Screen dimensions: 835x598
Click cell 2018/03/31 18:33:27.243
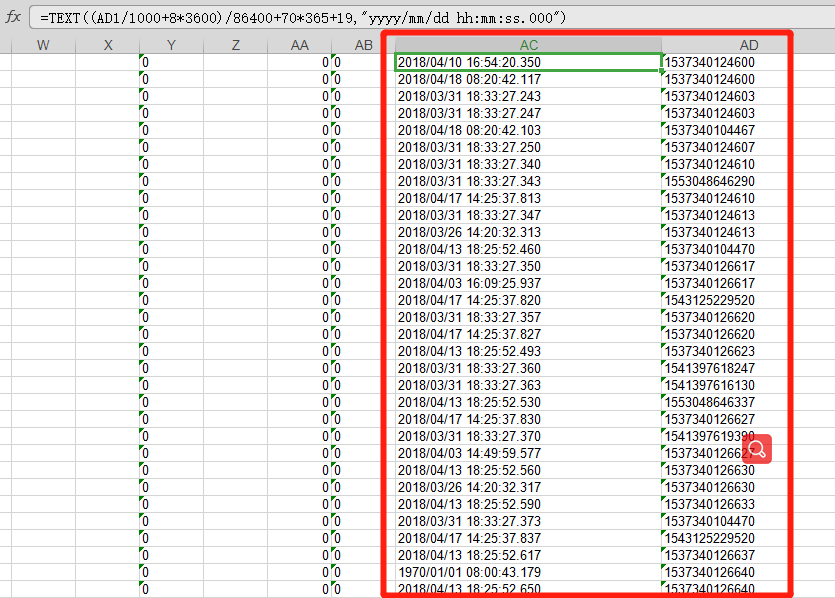click(x=528, y=96)
